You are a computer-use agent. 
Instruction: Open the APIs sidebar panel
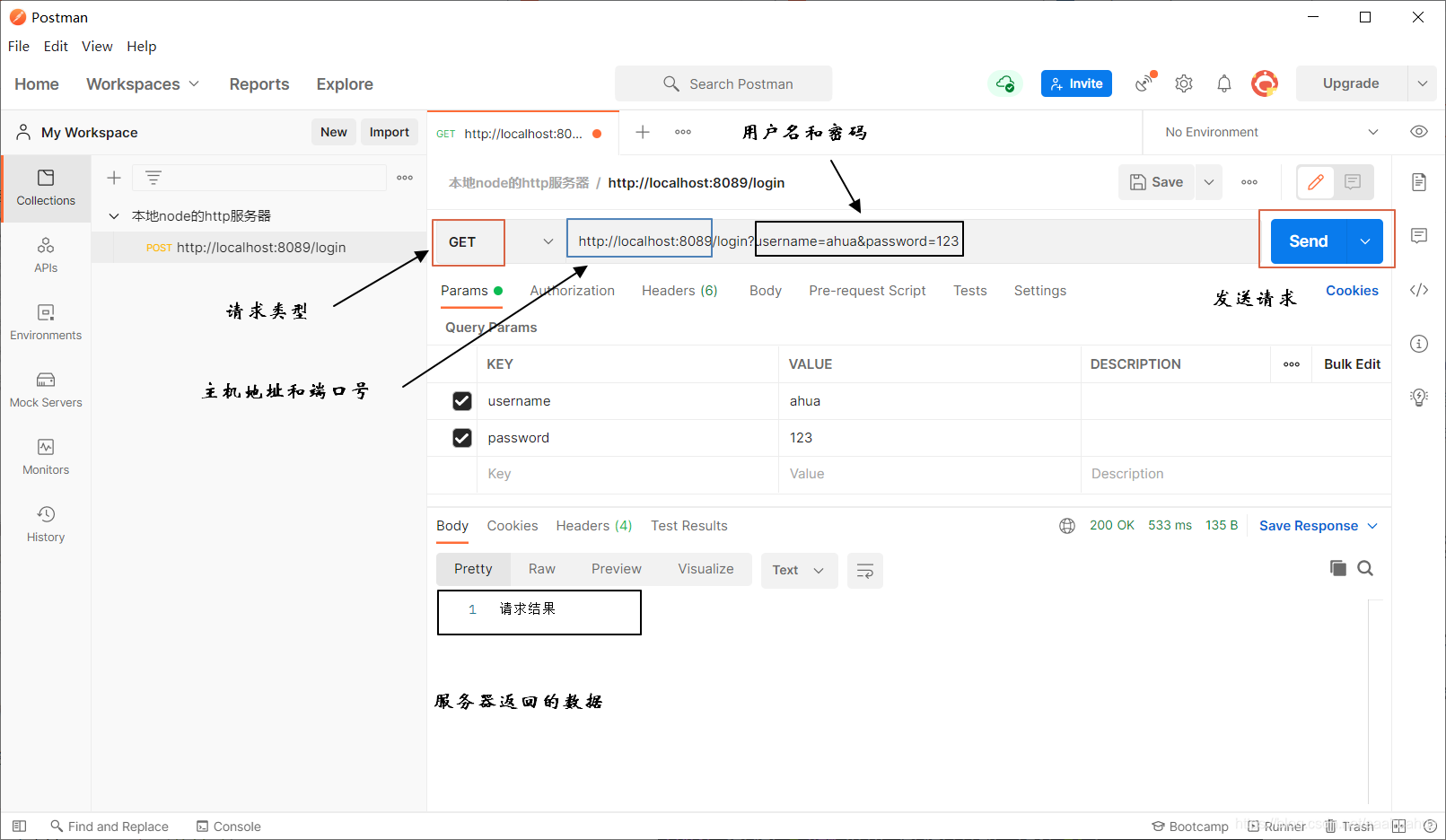[45, 254]
